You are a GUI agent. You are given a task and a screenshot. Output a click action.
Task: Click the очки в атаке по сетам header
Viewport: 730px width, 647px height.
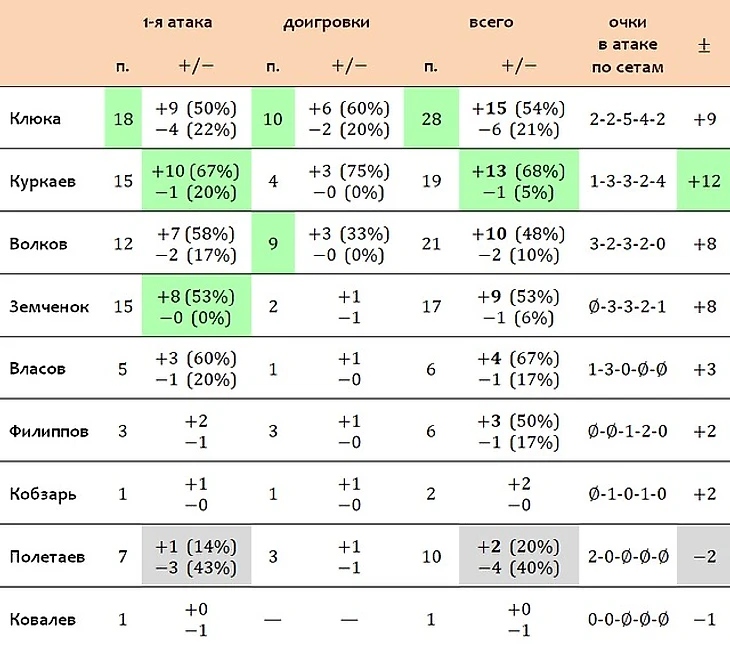628,45
